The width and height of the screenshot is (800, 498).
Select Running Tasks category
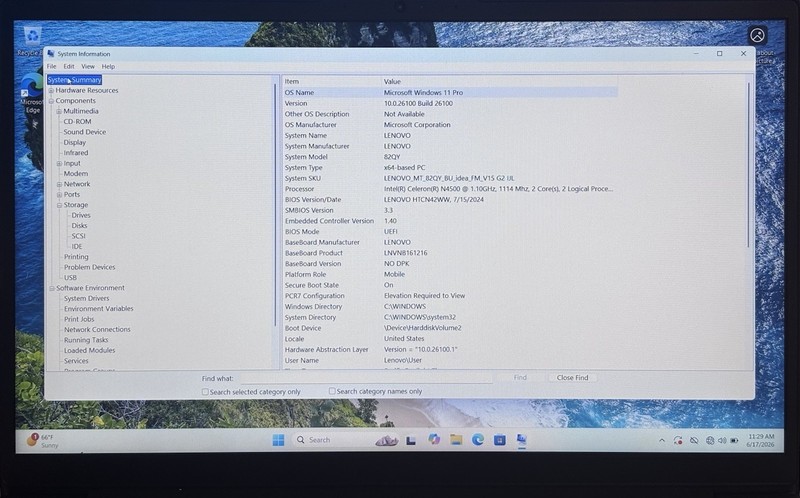(x=86, y=340)
